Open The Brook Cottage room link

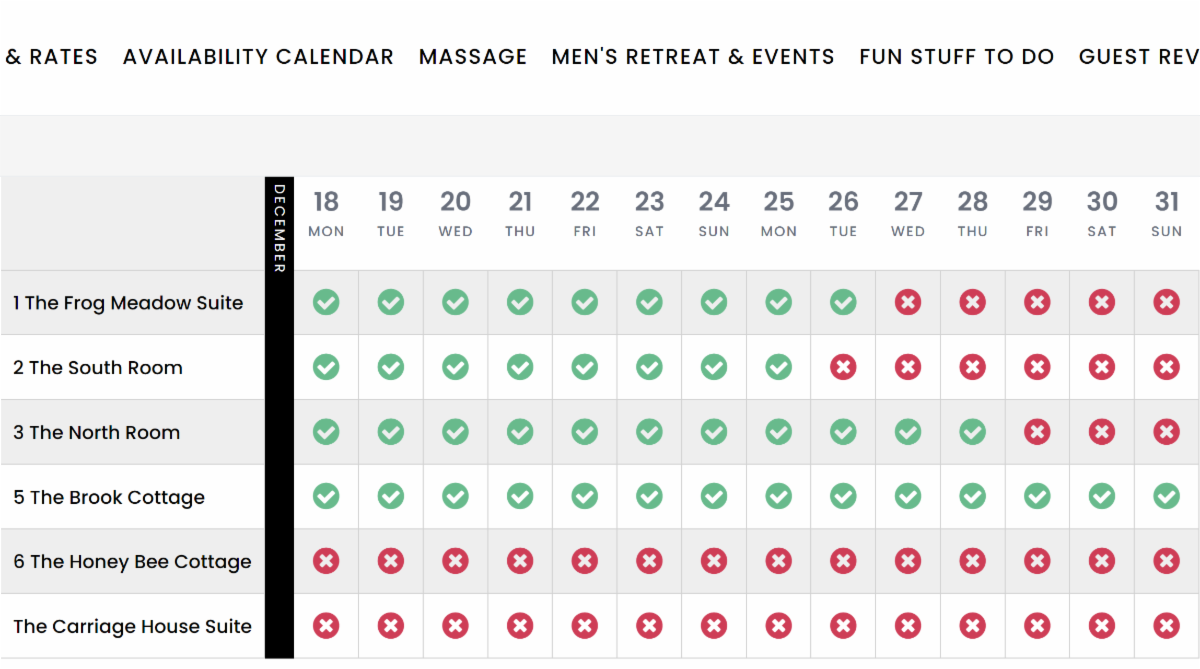[x=109, y=497]
